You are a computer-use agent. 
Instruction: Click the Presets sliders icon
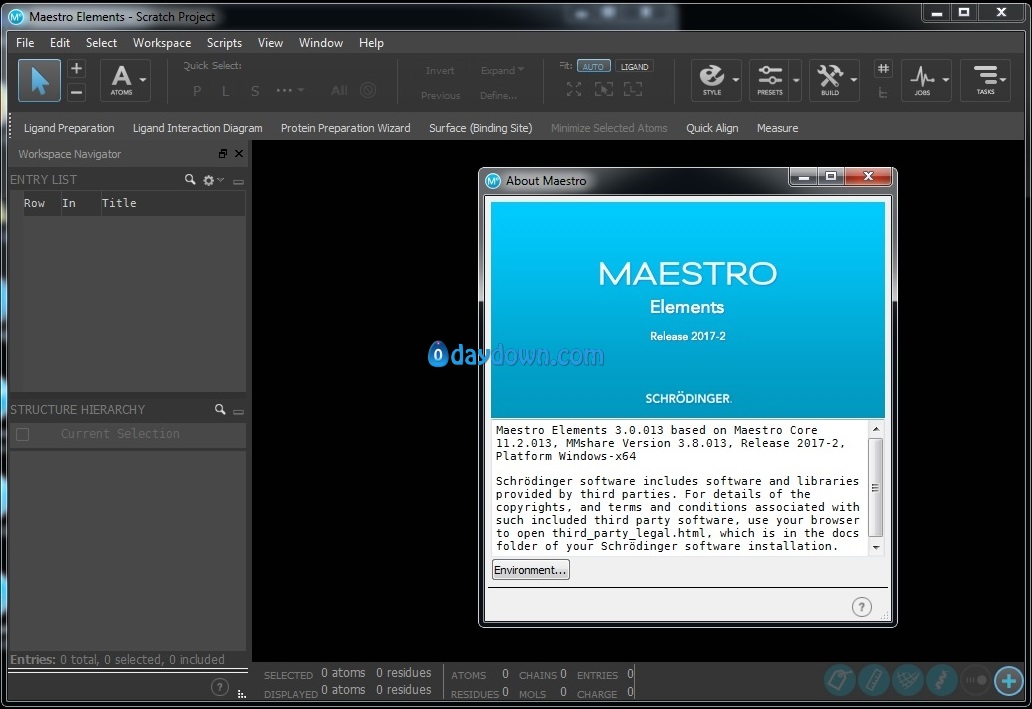(x=769, y=80)
